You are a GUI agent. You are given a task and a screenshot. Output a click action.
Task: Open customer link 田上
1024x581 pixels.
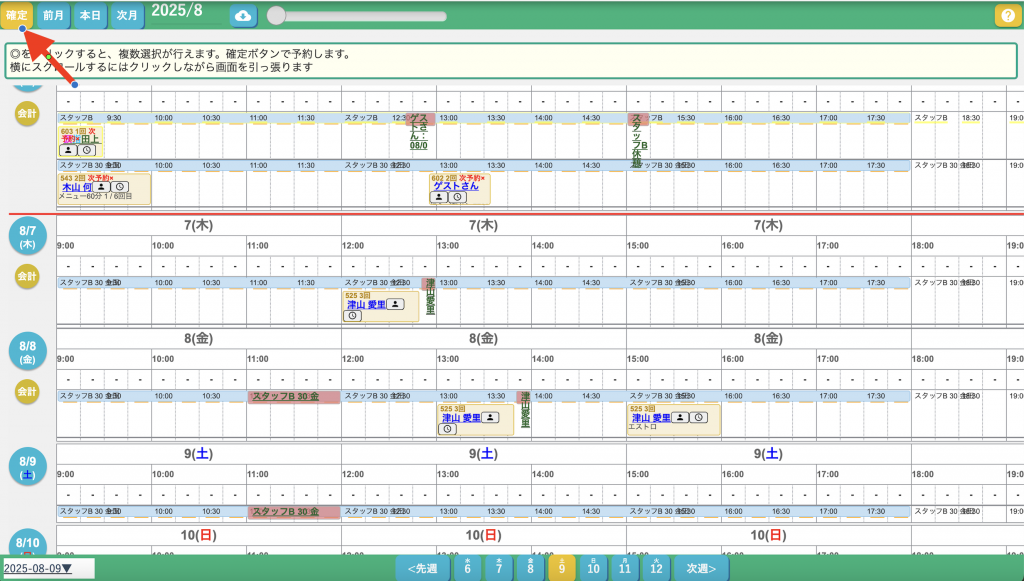pyautogui.click(x=90, y=139)
